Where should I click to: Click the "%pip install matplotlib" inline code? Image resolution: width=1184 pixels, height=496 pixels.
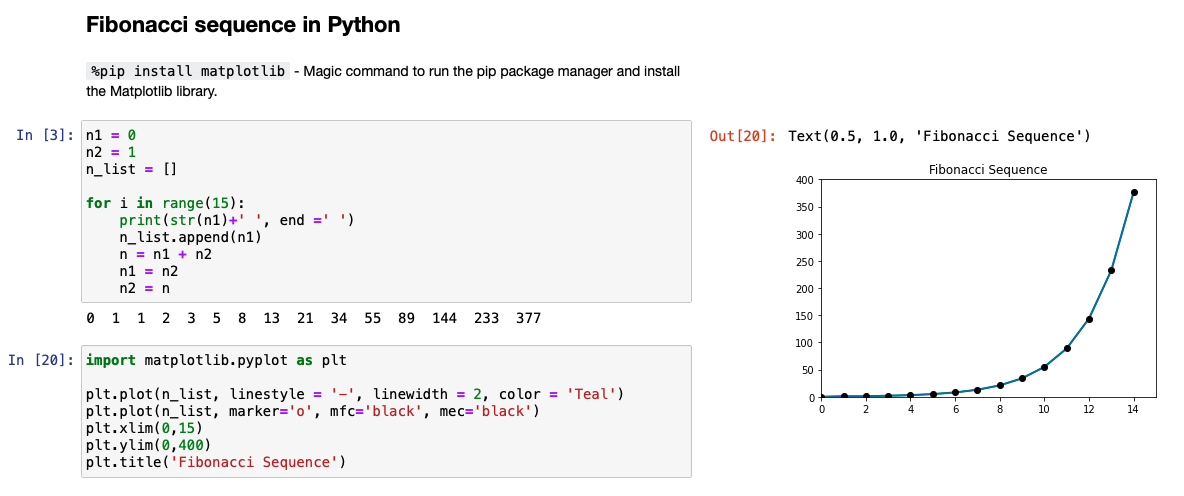[x=188, y=72]
